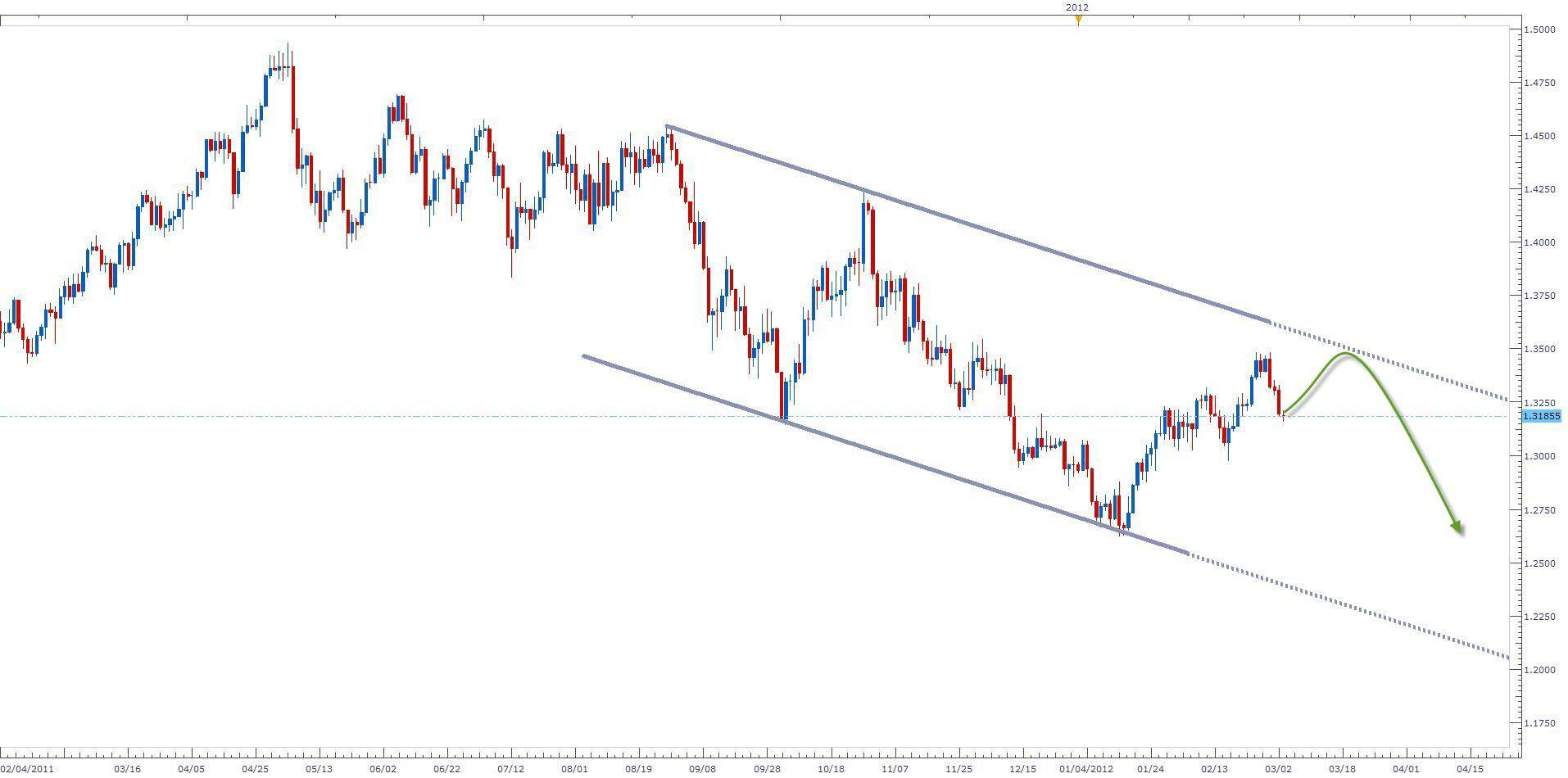1568x778 pixels.
Task: Click the 04/25 date axis label
Action: click(255, 769)
